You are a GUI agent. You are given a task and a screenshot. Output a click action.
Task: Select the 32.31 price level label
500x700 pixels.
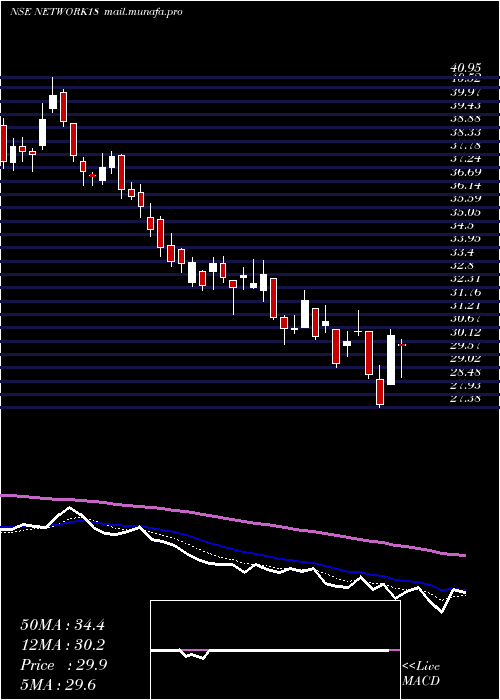465,279
